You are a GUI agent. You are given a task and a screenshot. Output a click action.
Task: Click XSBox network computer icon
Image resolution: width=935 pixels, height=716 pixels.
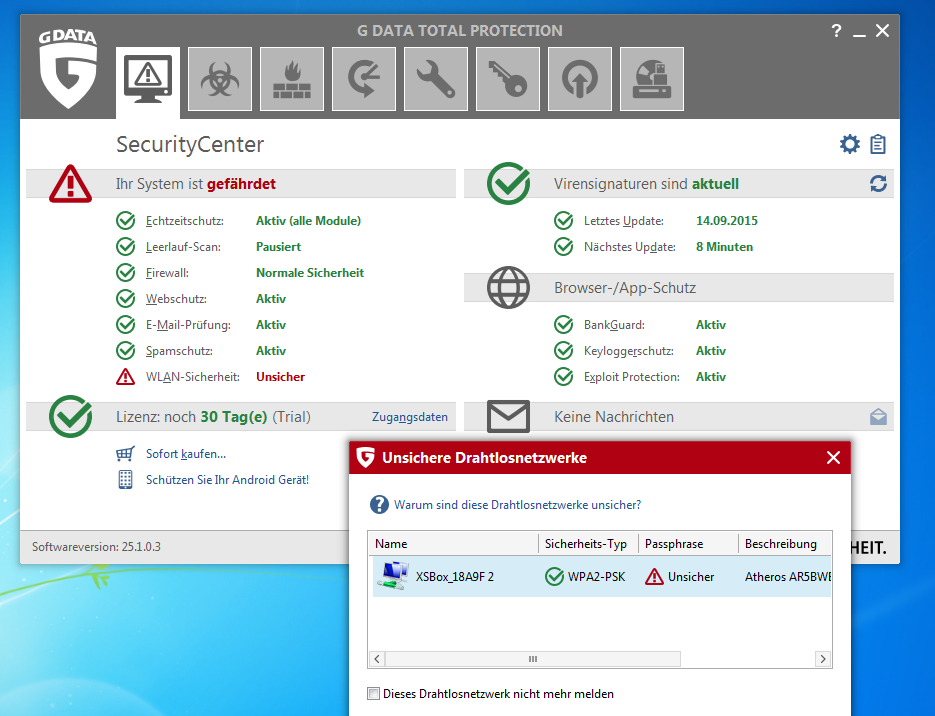(x=393, y=576)
